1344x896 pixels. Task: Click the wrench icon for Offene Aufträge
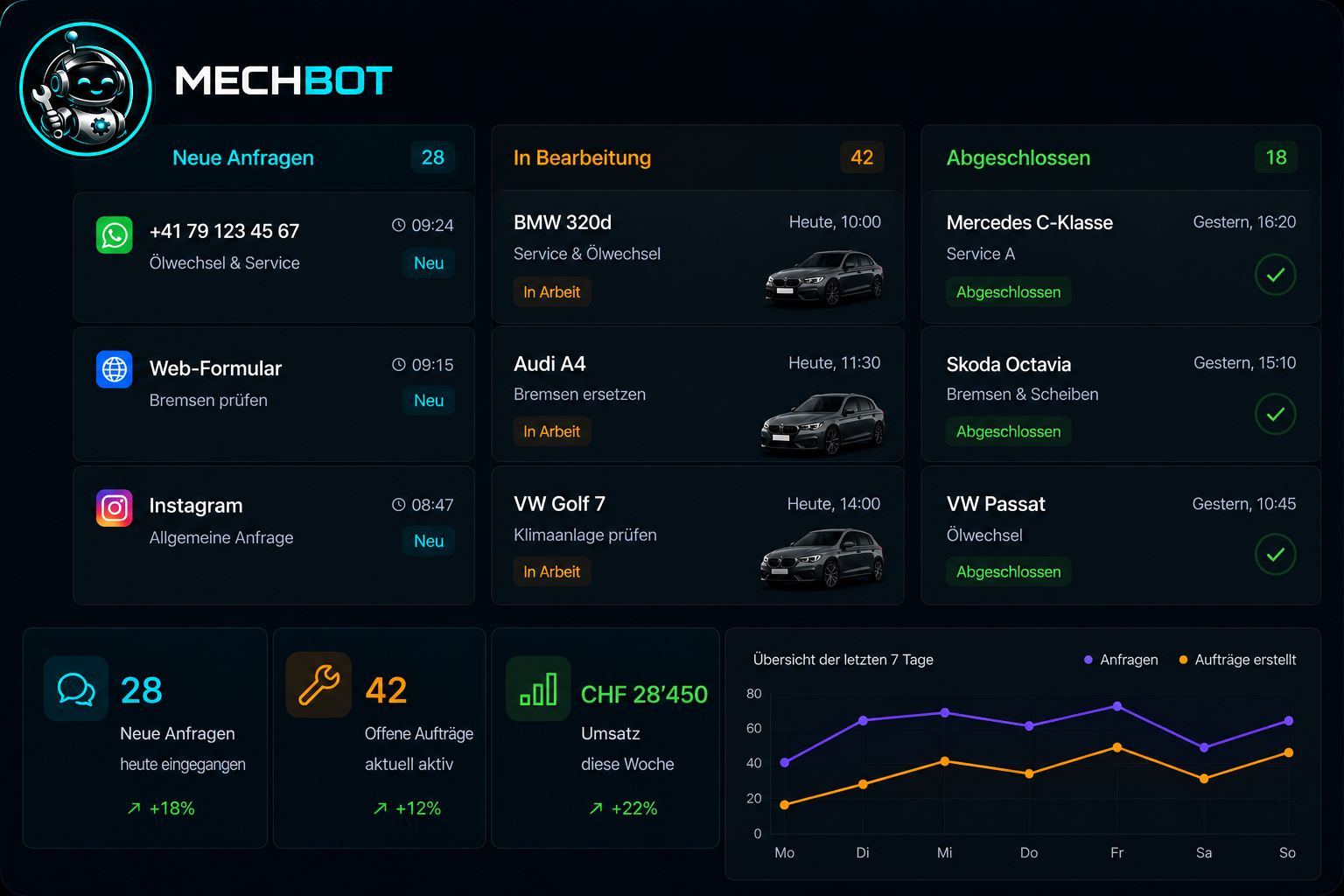(318, 684)
